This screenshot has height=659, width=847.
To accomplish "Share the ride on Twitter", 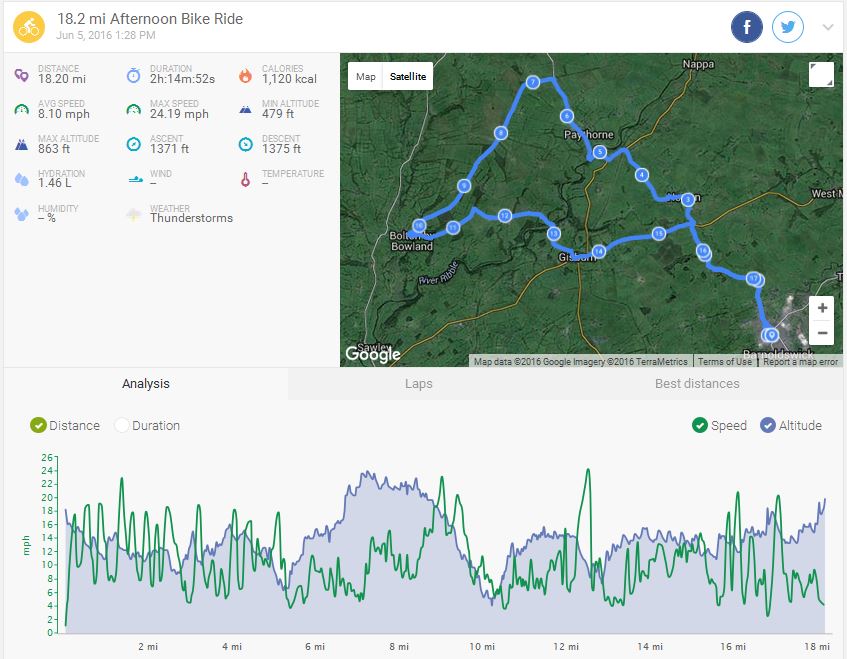I will [788, 27].
